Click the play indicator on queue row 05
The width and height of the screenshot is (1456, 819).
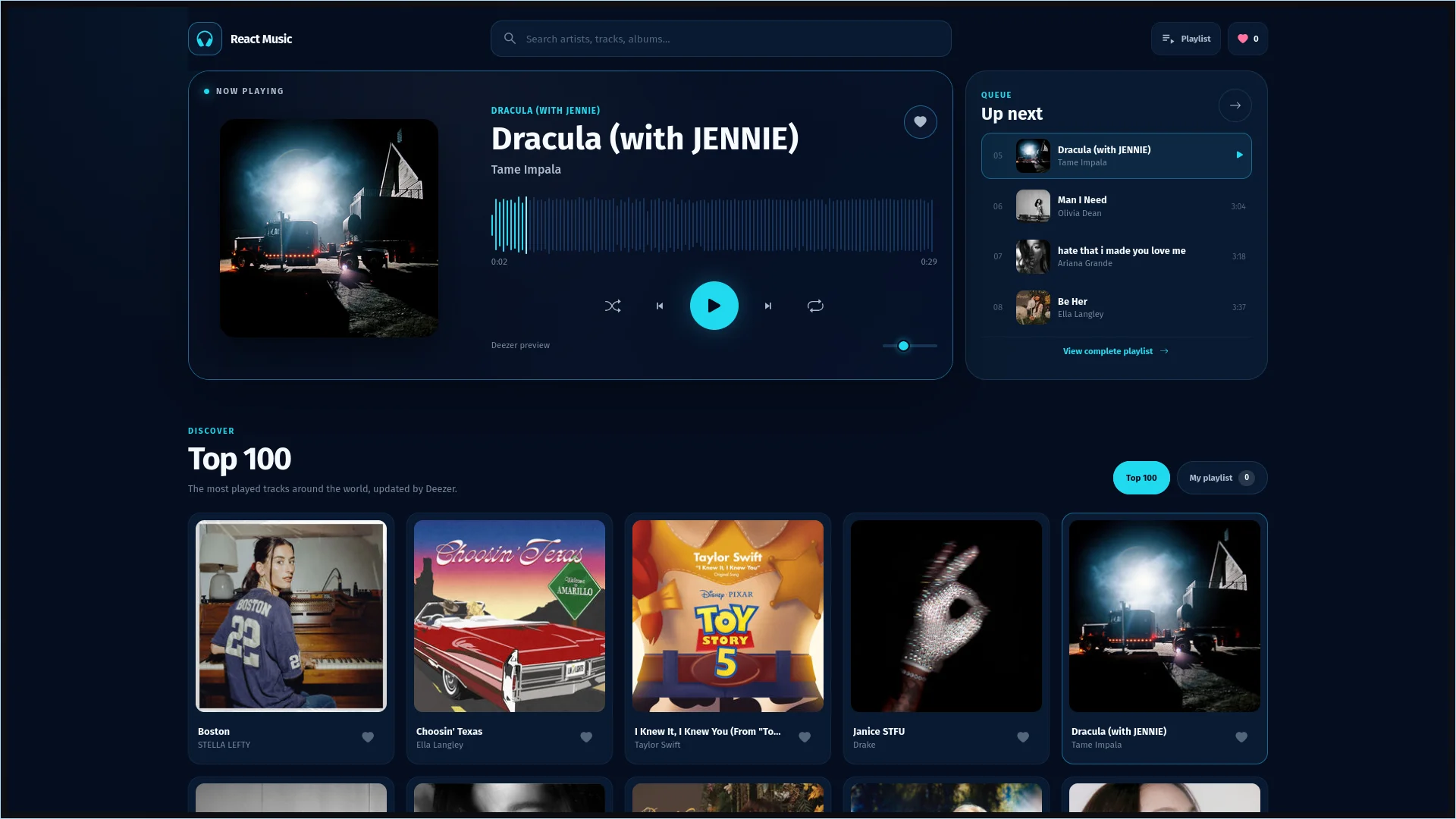[1239, 155]
